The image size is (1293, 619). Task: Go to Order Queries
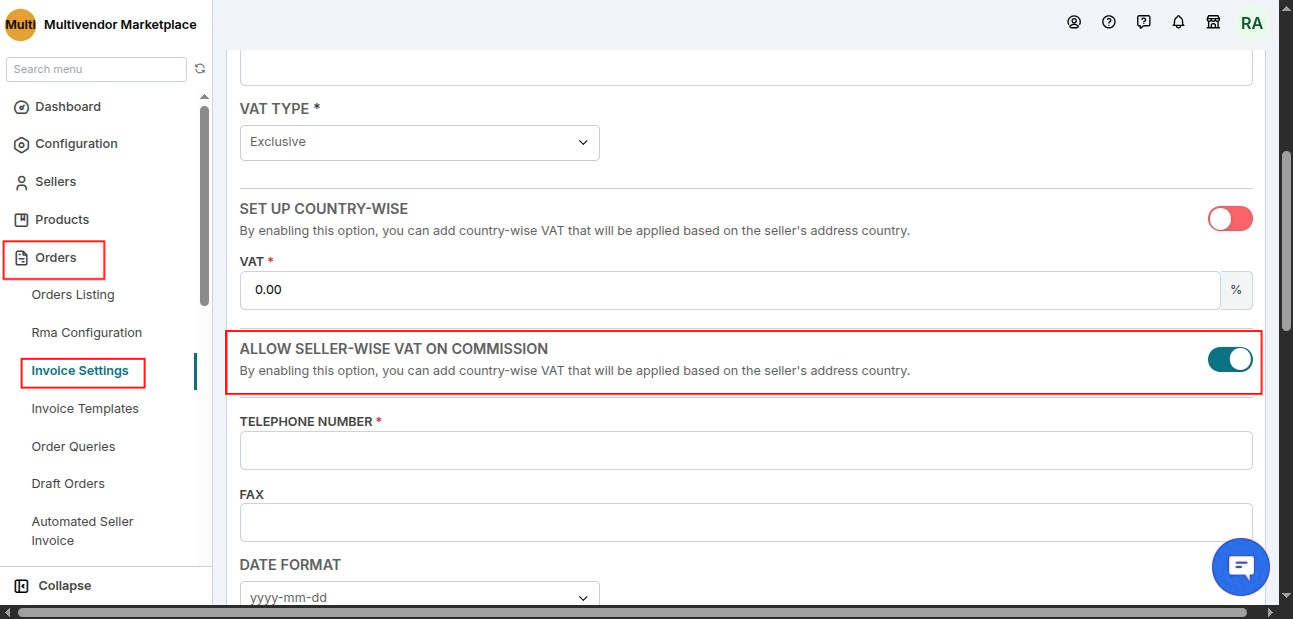73,447
